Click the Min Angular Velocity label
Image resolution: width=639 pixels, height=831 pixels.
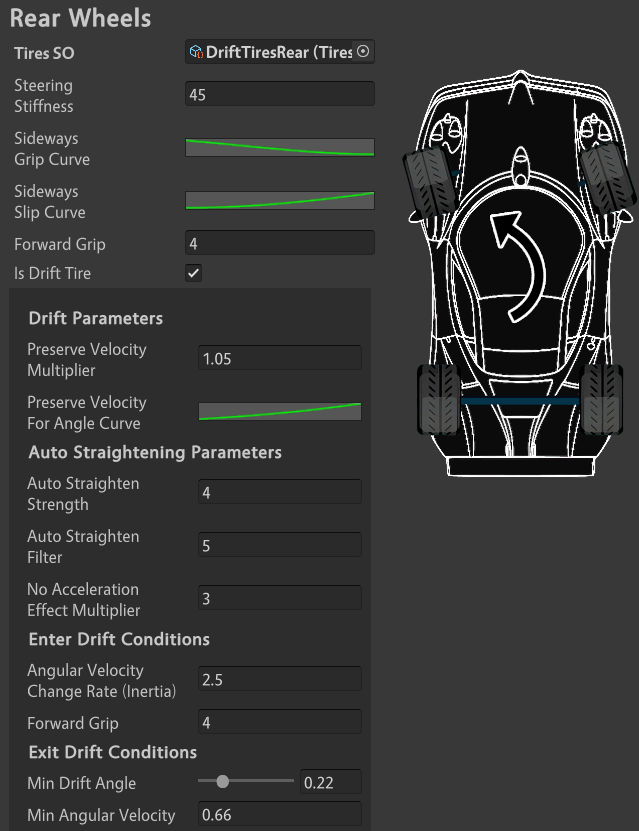101,815
